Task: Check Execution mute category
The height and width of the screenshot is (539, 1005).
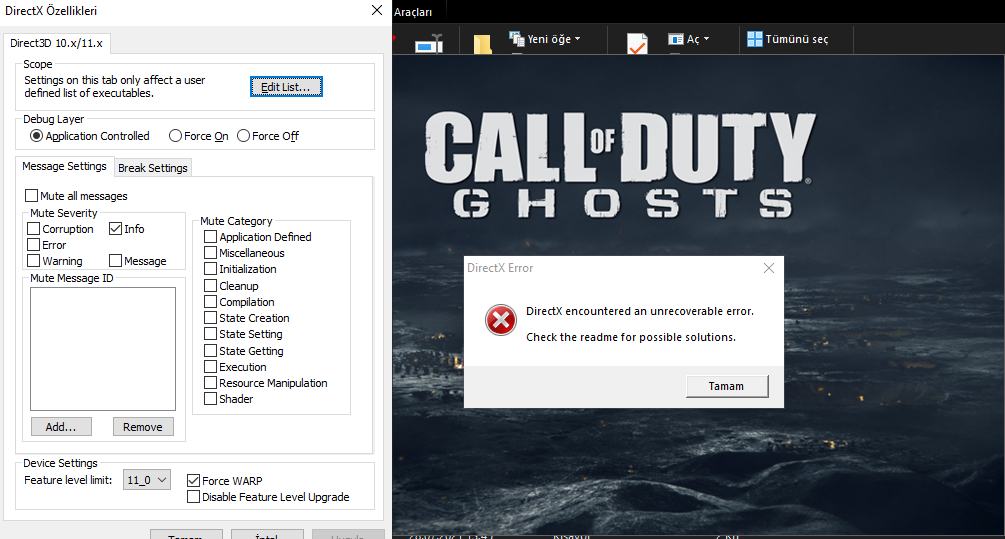Action: click(210, 367)
